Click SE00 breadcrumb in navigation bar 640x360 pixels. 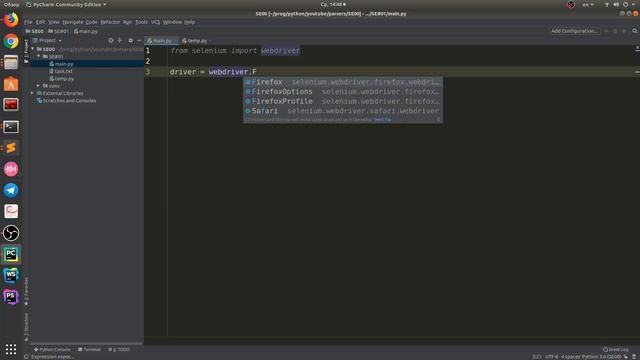pyautogui.click(x=35, y=31)
